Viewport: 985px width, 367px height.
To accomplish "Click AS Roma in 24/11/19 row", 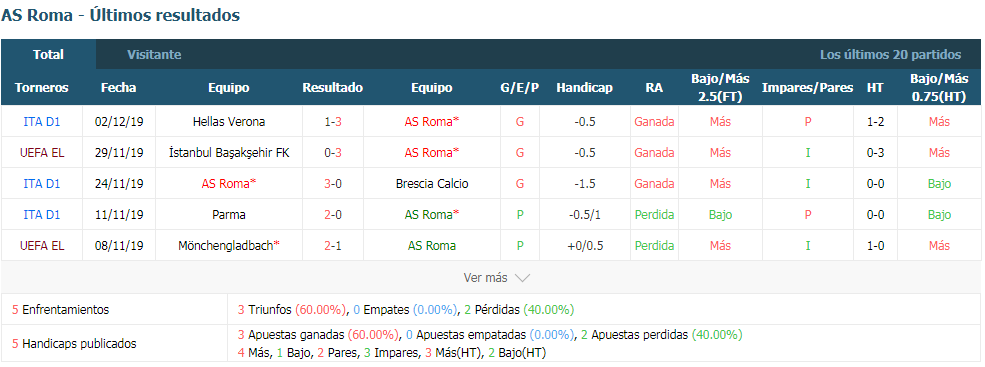I will pyautogui.click(x=229, y=184).
